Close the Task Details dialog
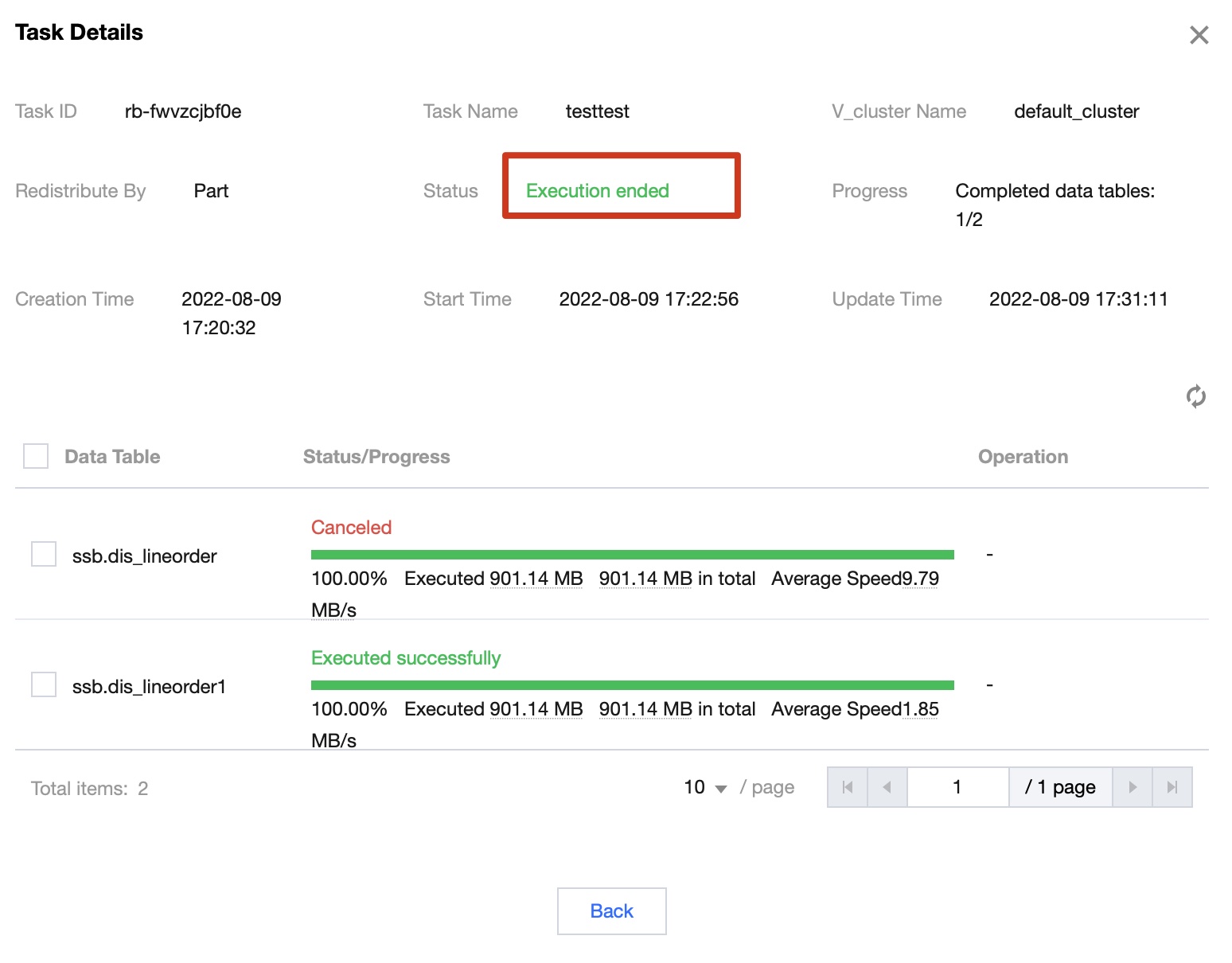Viewport: 1232px width, 963px height. point(1199,35)
